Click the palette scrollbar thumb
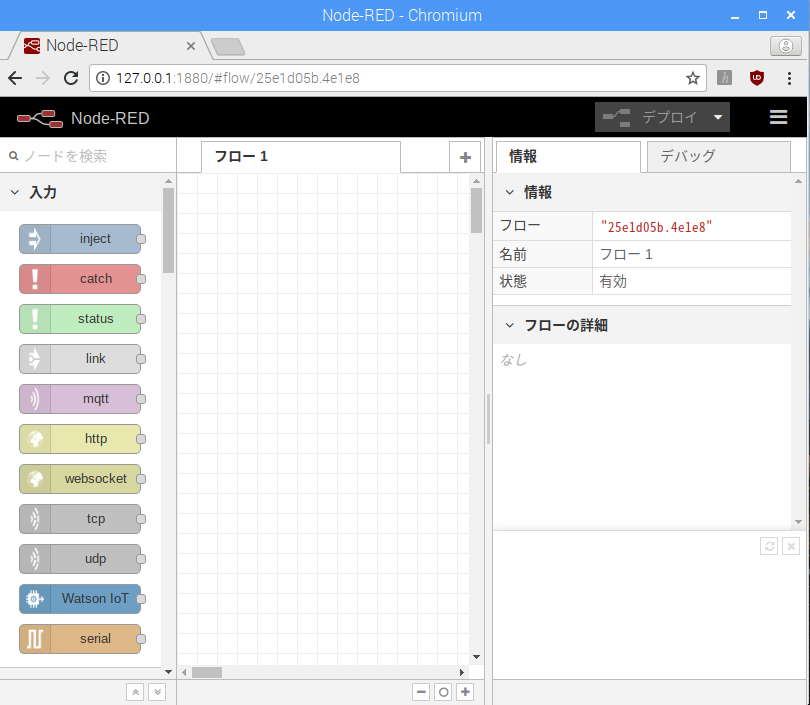Screen dimensions: 810x705 168,230
